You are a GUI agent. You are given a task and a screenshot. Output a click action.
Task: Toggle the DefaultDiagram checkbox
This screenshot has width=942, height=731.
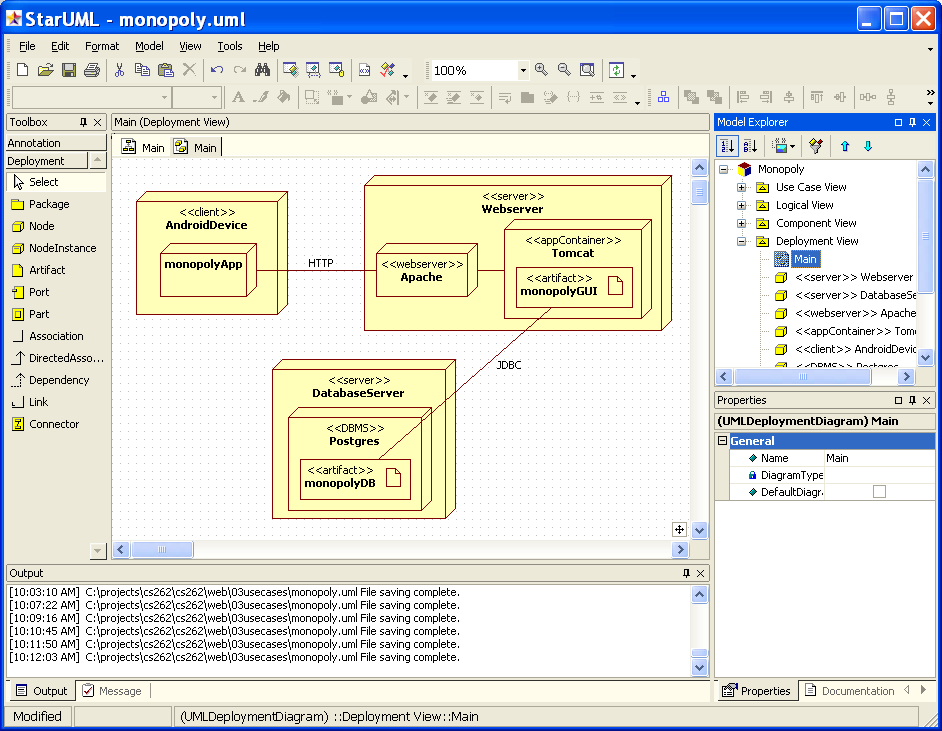click(879, 492)
